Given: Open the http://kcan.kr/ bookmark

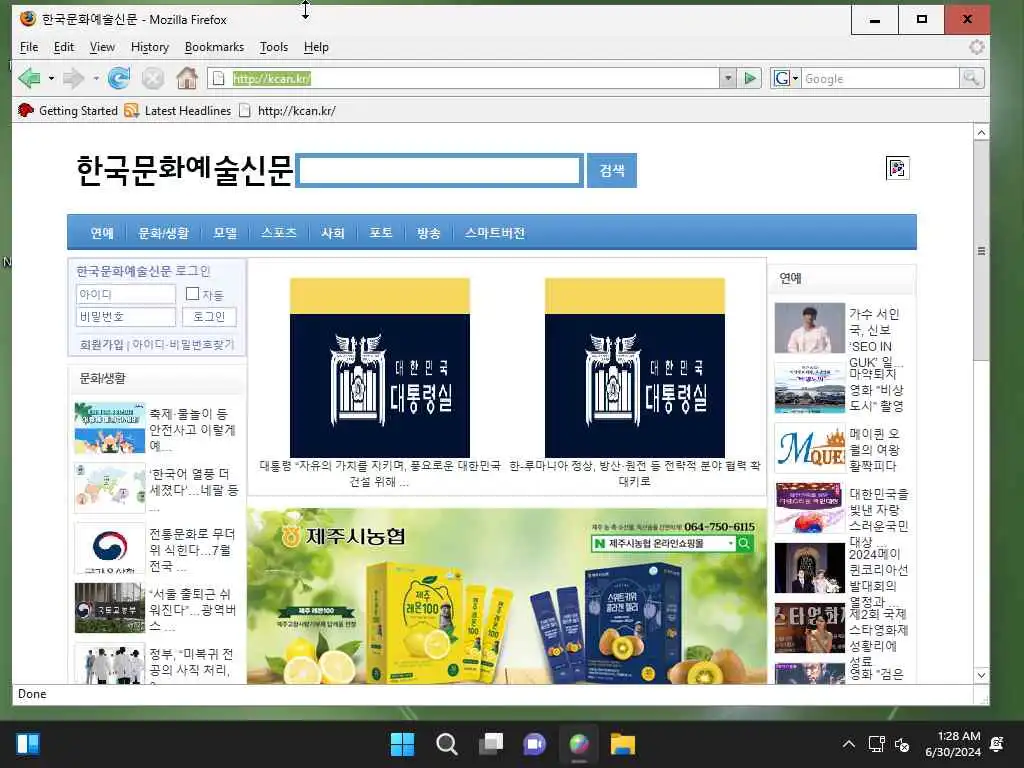Looking at the screenshot, I should (x=287, y=110).
